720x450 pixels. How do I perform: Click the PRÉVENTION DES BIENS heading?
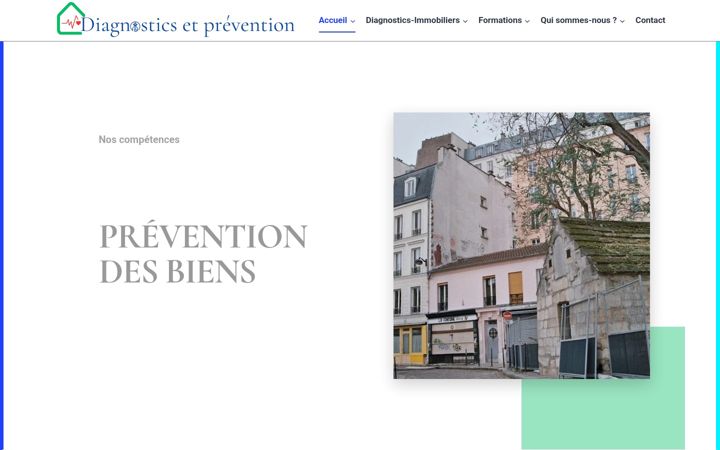pyautogui.click(x=203, y=253)
